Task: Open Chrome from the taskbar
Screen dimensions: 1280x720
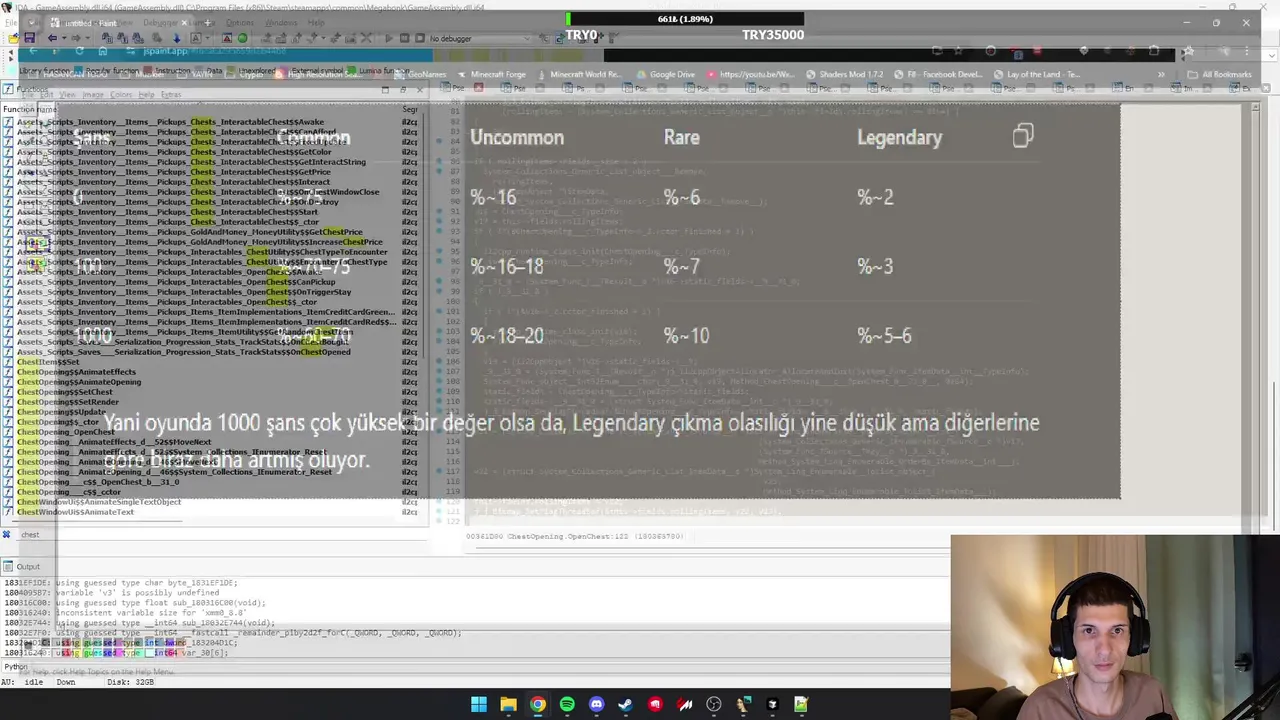Action: tap(538, 704)
